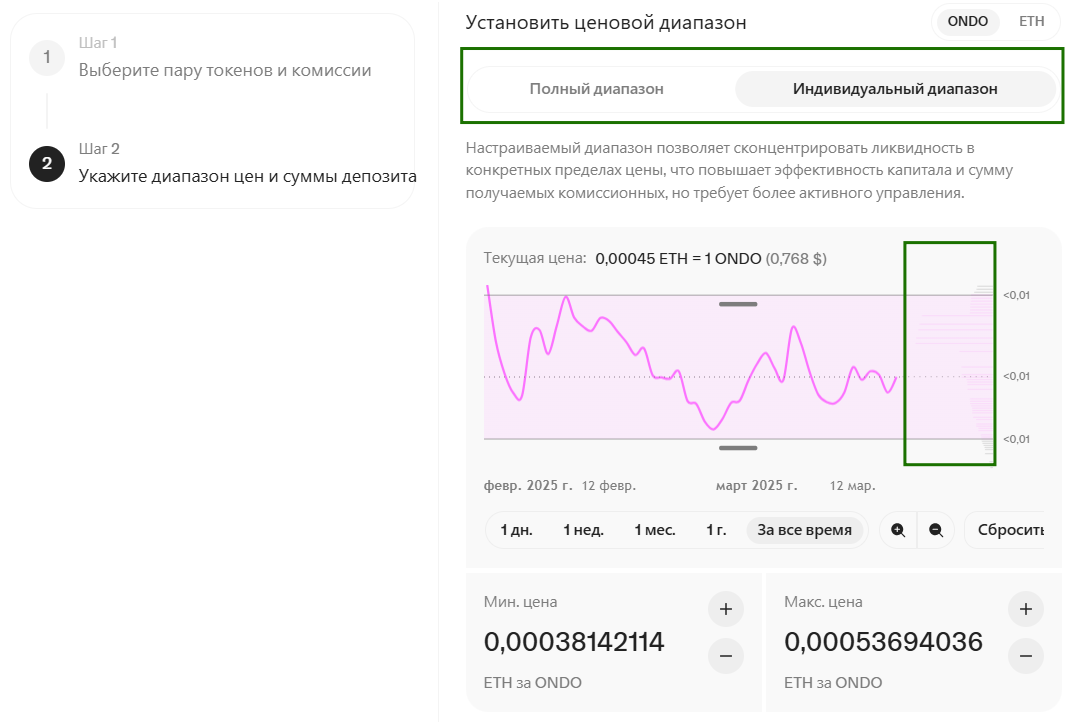The image size is (1074, 722).
Task: Grab the upper range handle on chart
Action: click(x=738, y=304)
